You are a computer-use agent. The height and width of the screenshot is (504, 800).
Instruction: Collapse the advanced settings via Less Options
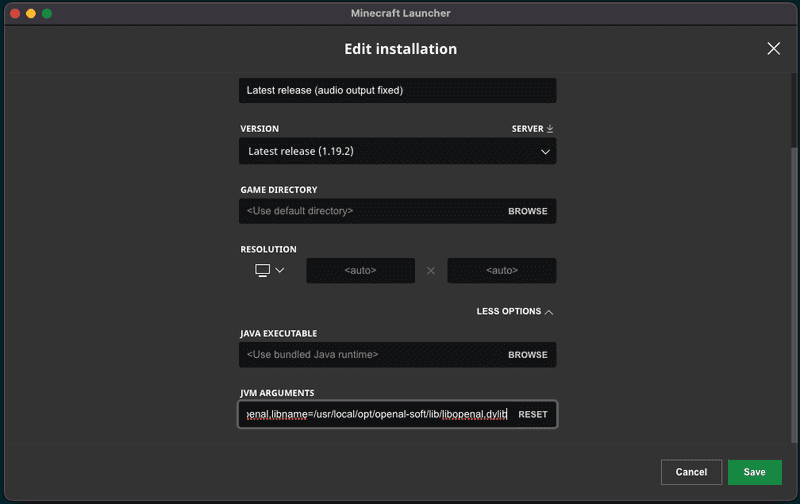pos(514,311)
